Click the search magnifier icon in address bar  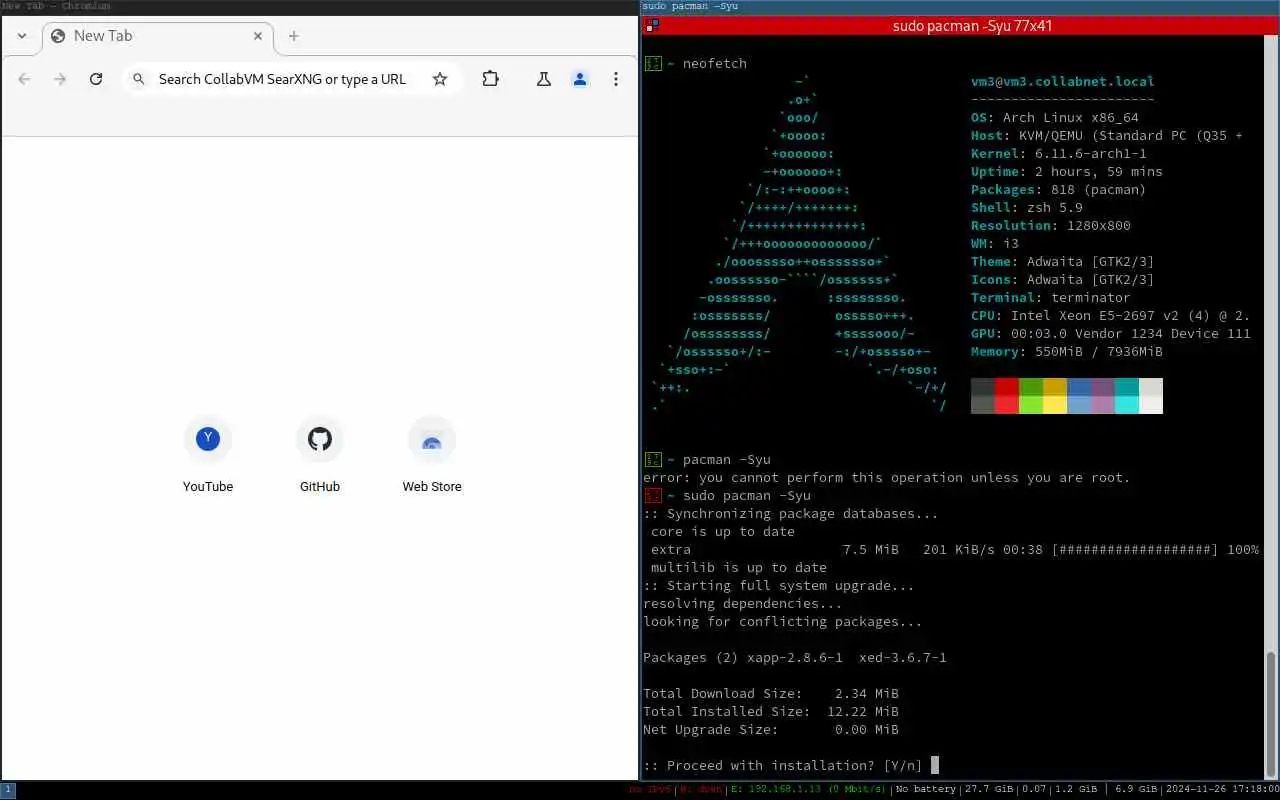(x=140, y=79)
